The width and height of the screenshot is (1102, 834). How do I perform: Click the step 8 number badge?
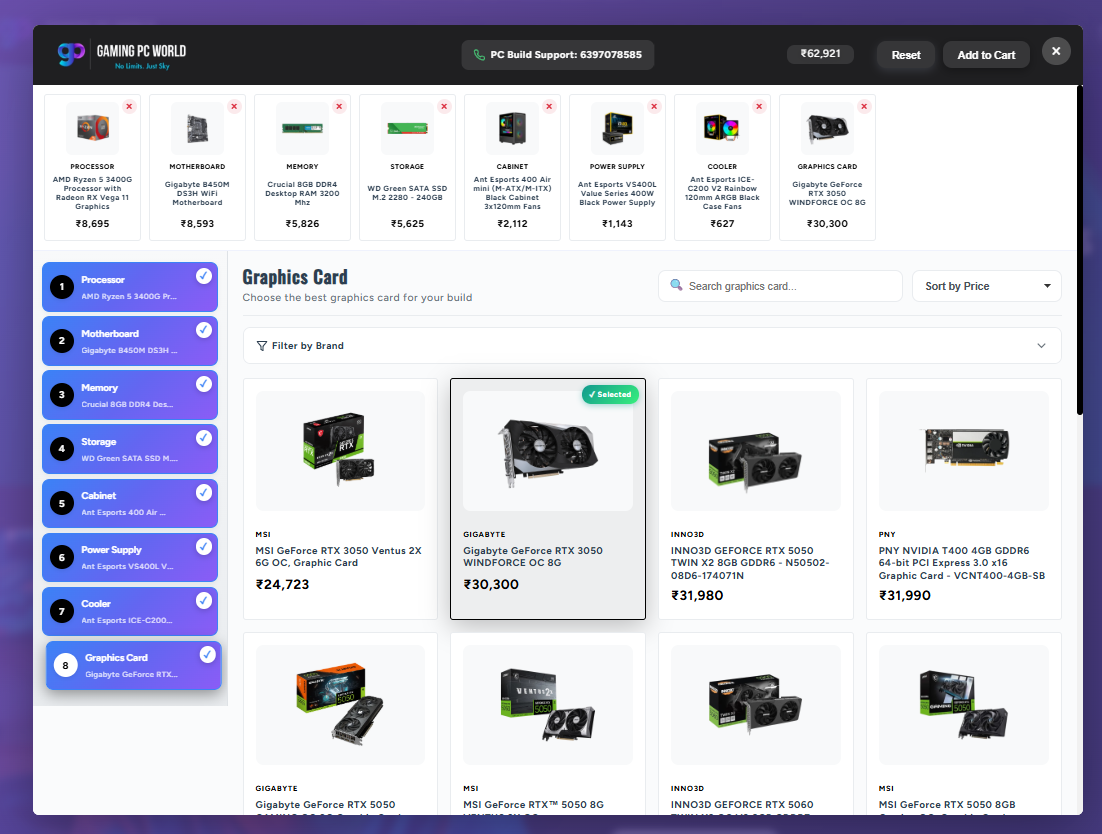(x=65, y=665)
